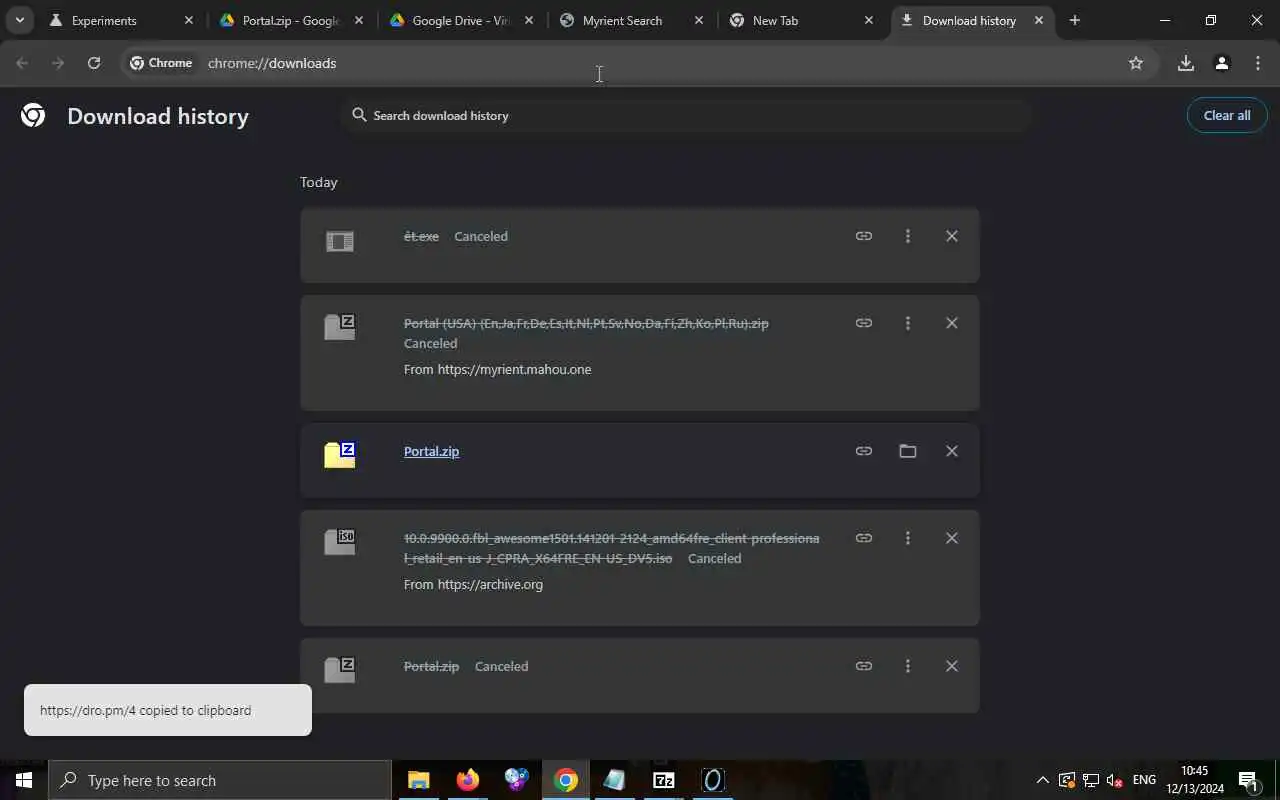Click the ENG language indicator
Image resolution: width=1280 pixels, height=800 pixels.
pyautogui.click(x=1144, y=780)
